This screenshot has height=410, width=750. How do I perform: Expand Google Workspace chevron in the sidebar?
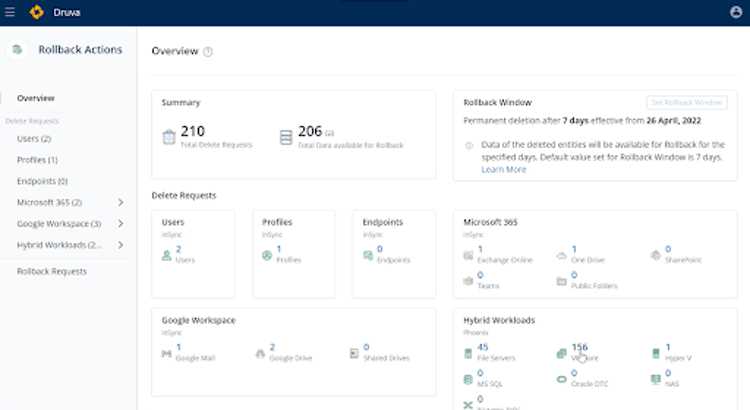121,223
